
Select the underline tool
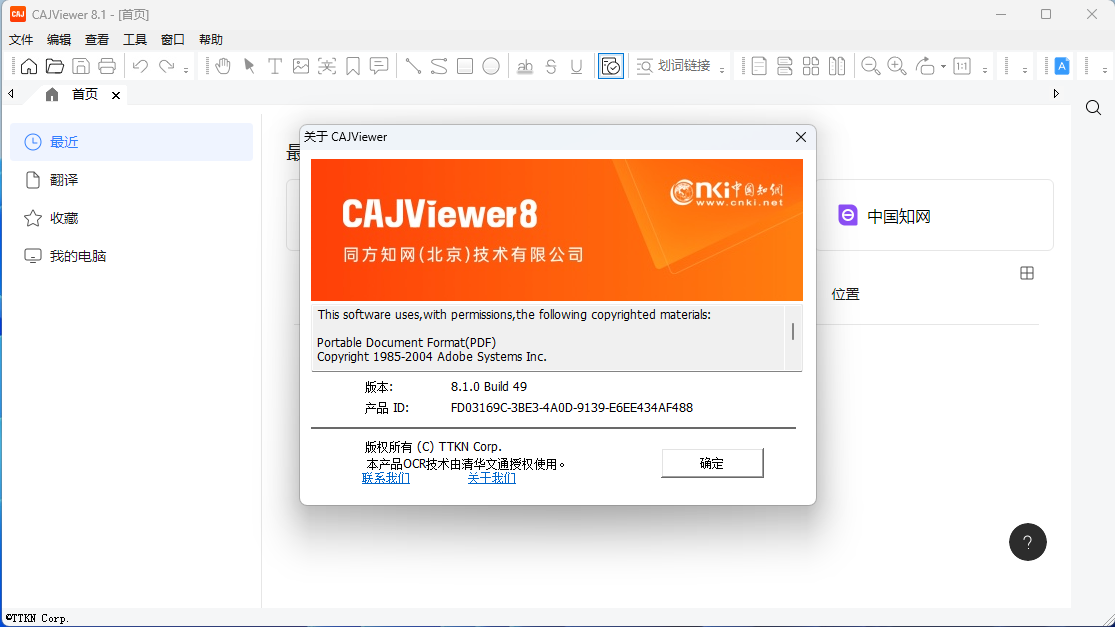coord(577,66)
